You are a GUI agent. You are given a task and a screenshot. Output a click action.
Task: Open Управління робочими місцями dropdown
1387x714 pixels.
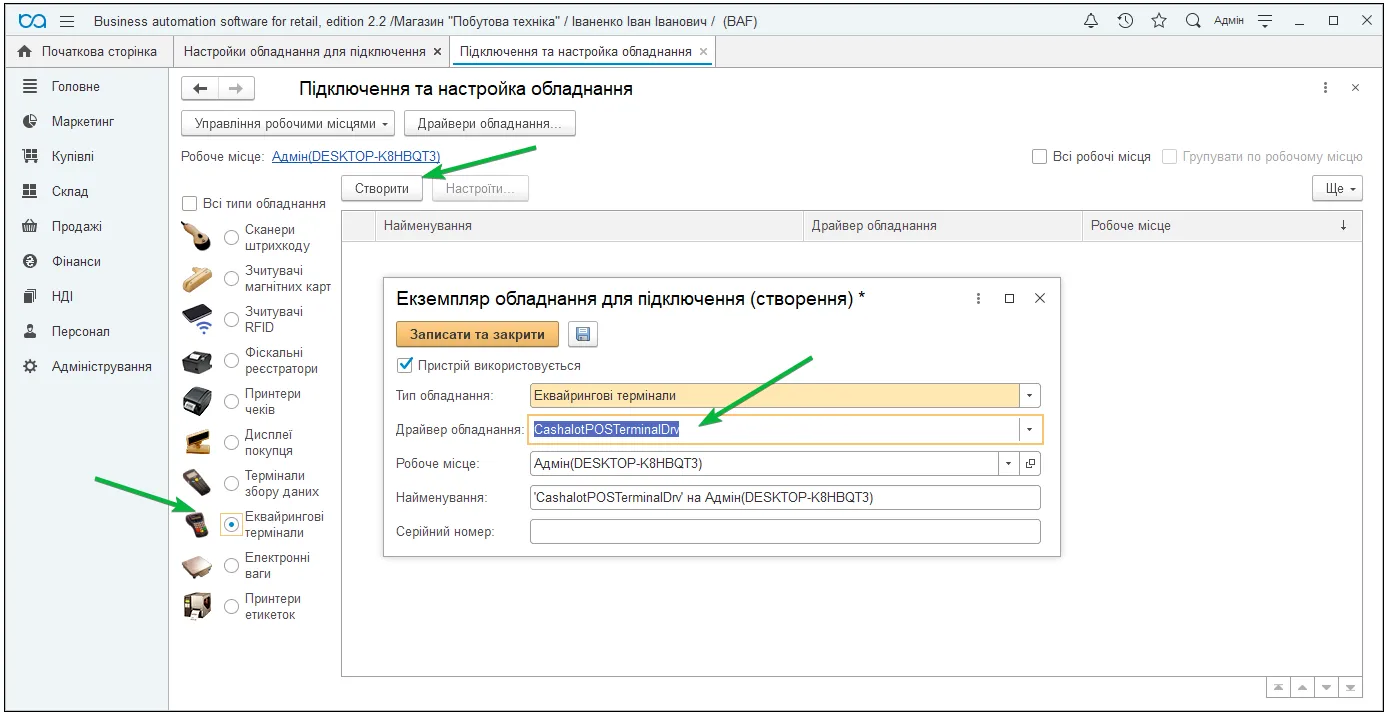pyautogui.click(x=288, y=124)
